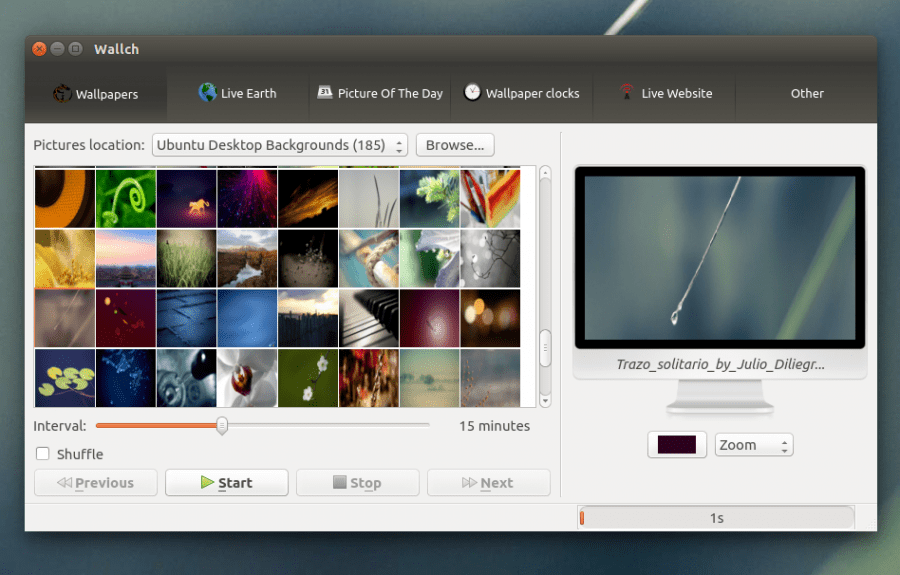
Task: Select the green fern spiral wallpaper thumbnail
Action: click(126, 199)
